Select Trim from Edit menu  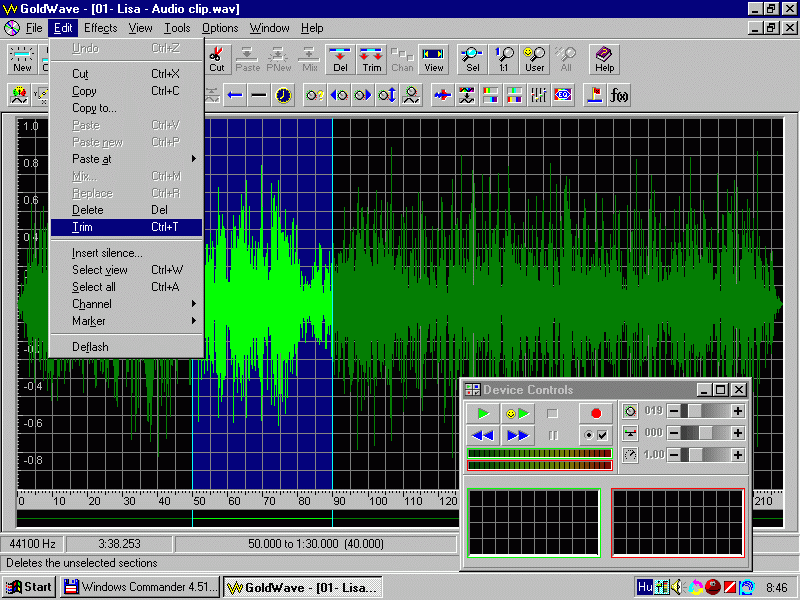[127, 227]
